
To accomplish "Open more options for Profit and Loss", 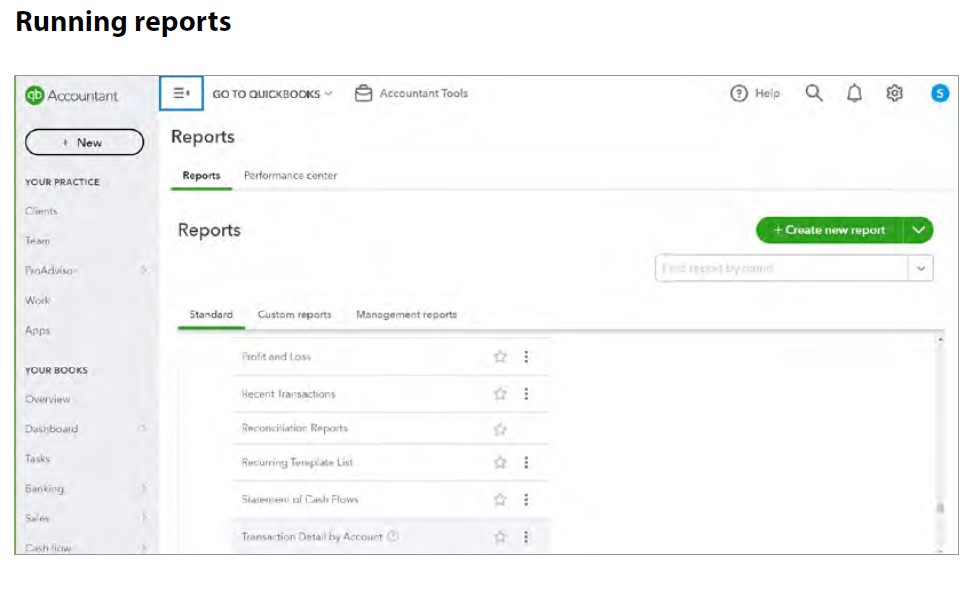I will point(527,357).
